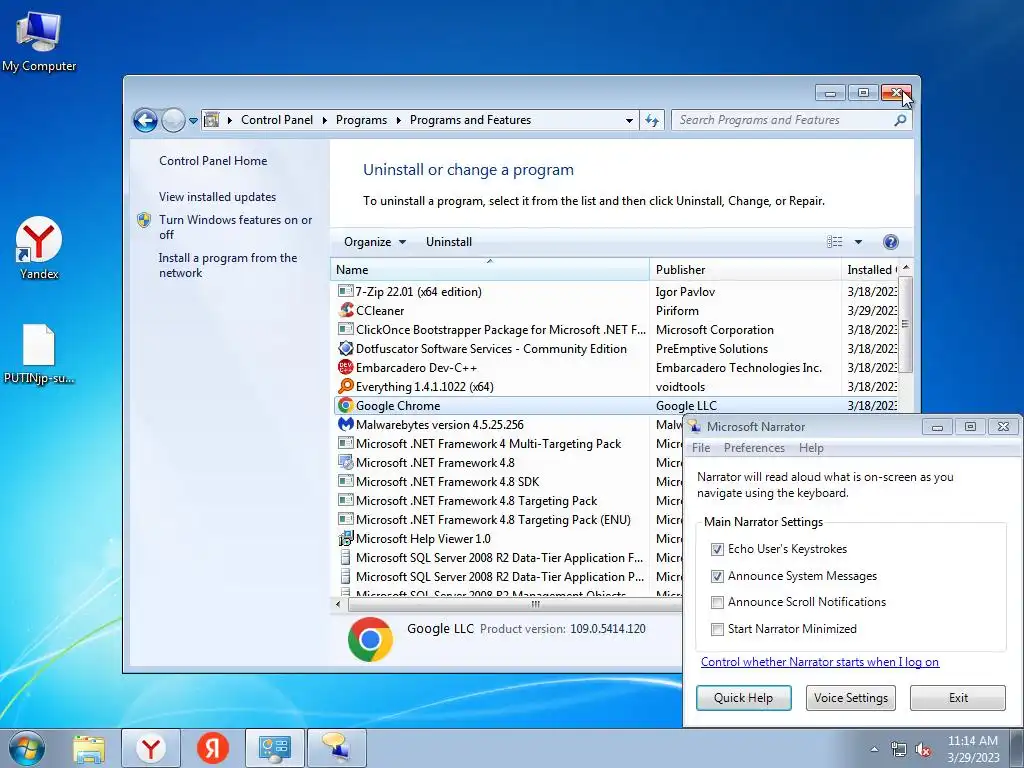
Task: Open Control whether Narrator starts link
Action: pyautogui.click(x=820, y=662)
